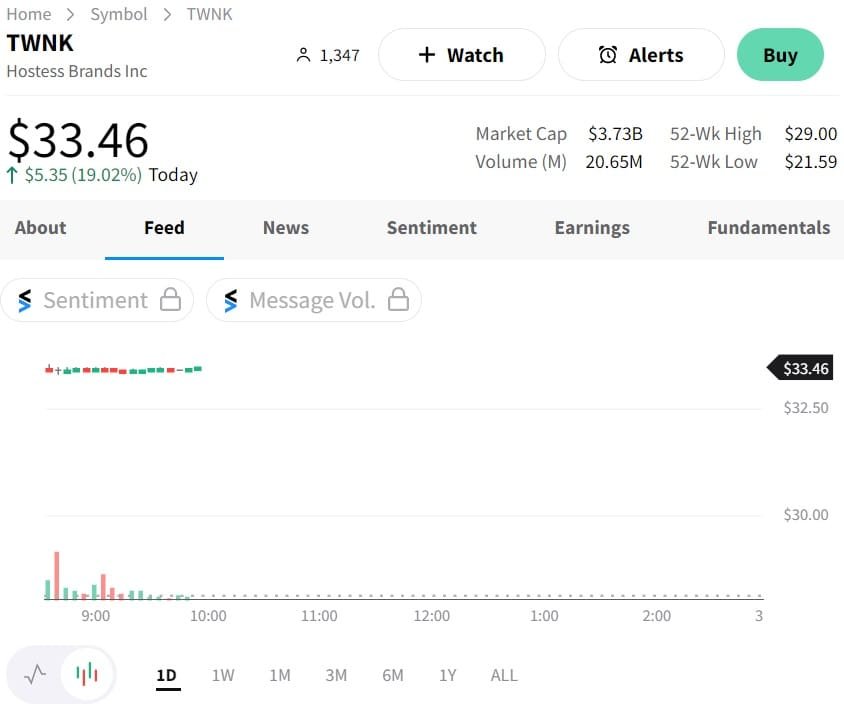Click the lock icon on Sentiment

click(x=171, y=300)
